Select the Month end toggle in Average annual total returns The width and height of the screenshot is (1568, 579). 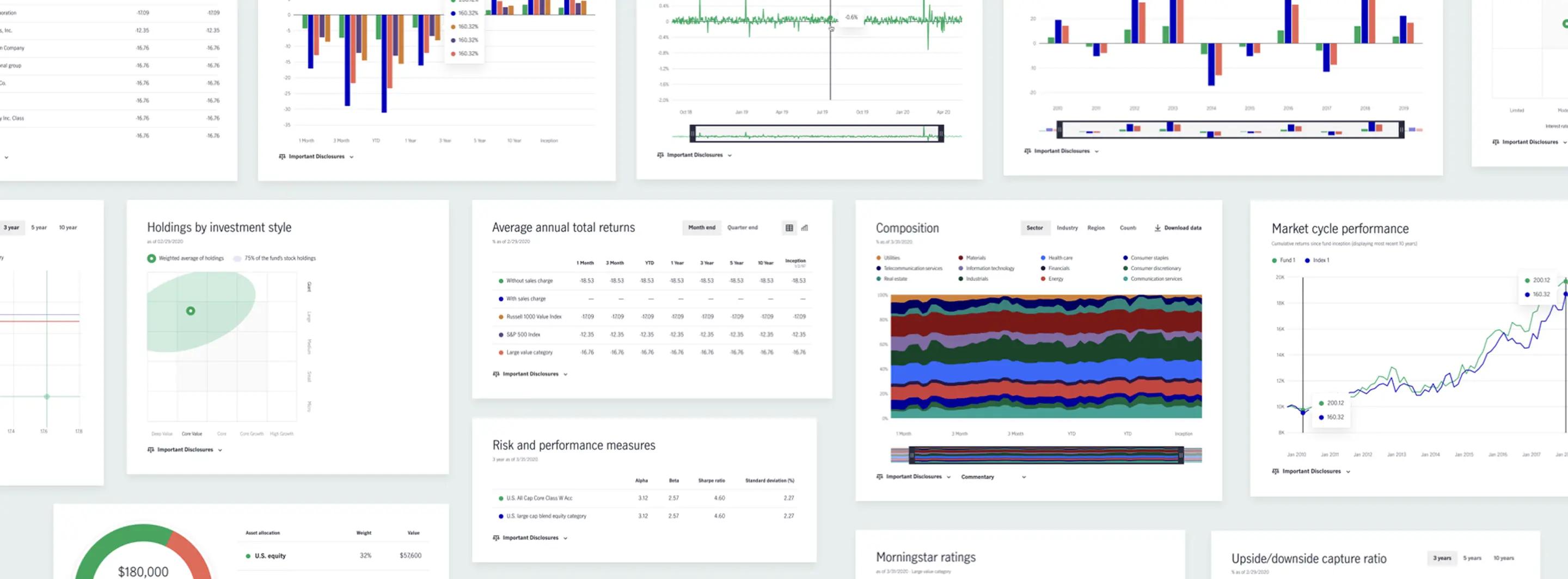(701, 227)
